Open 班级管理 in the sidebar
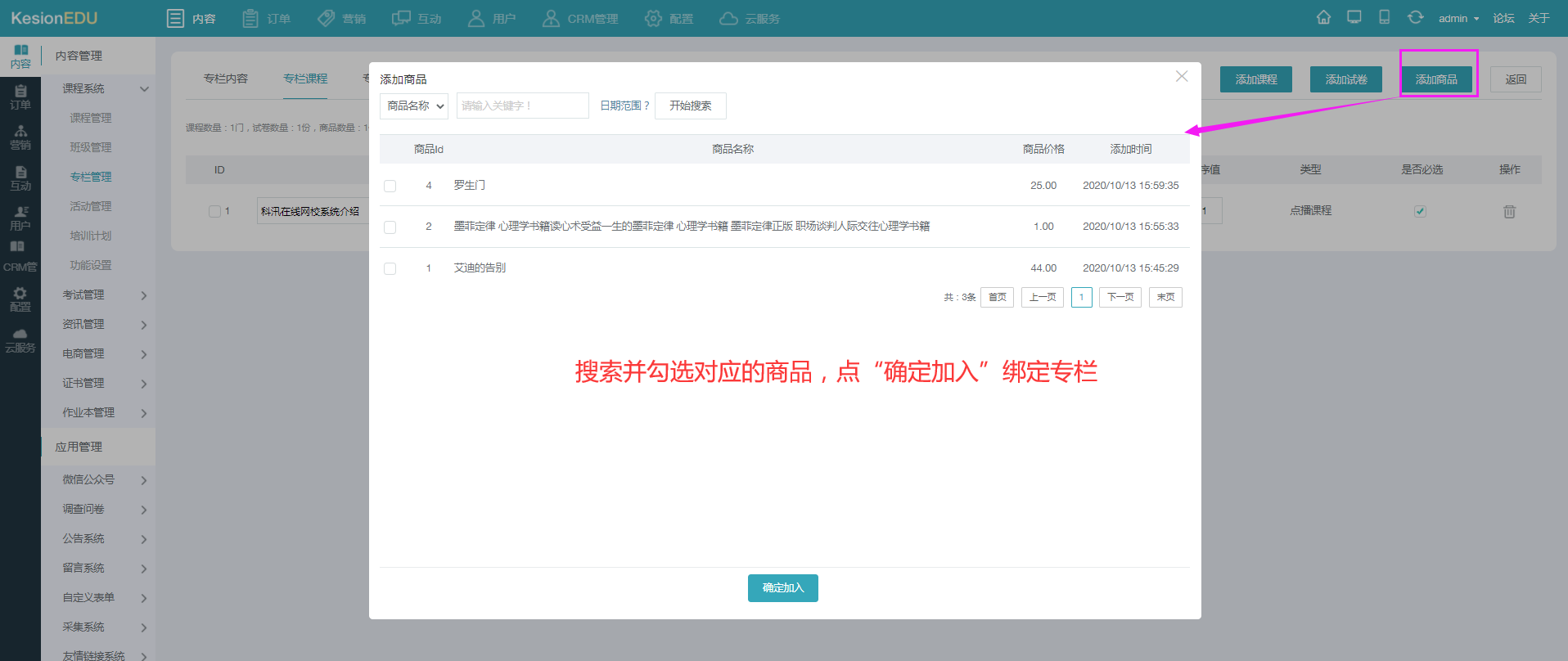Screen dimensions: 1568x661 [x=91, y=147]
